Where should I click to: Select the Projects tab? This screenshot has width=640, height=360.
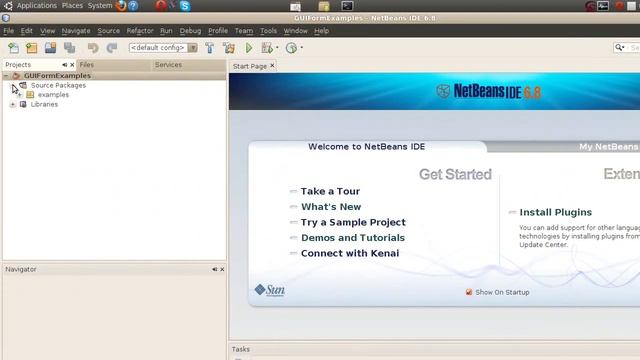[18, 64]
